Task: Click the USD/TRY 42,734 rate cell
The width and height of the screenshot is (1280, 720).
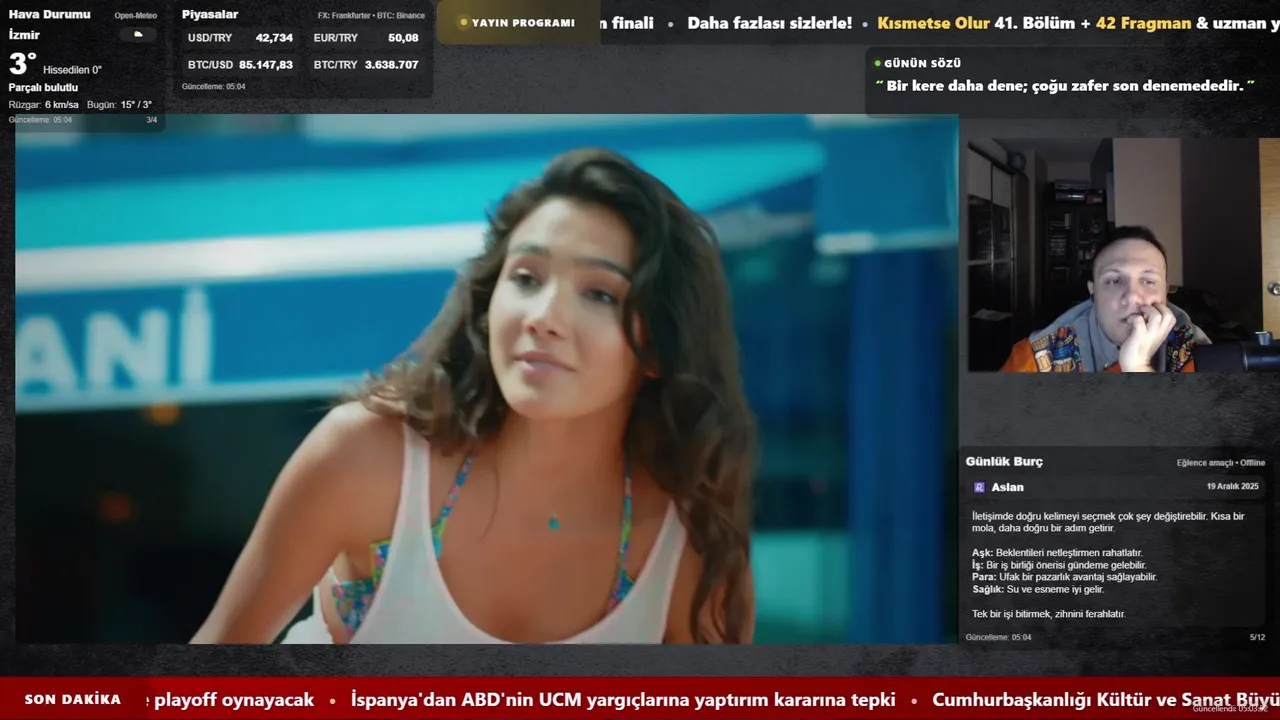Action: [240, 38]
